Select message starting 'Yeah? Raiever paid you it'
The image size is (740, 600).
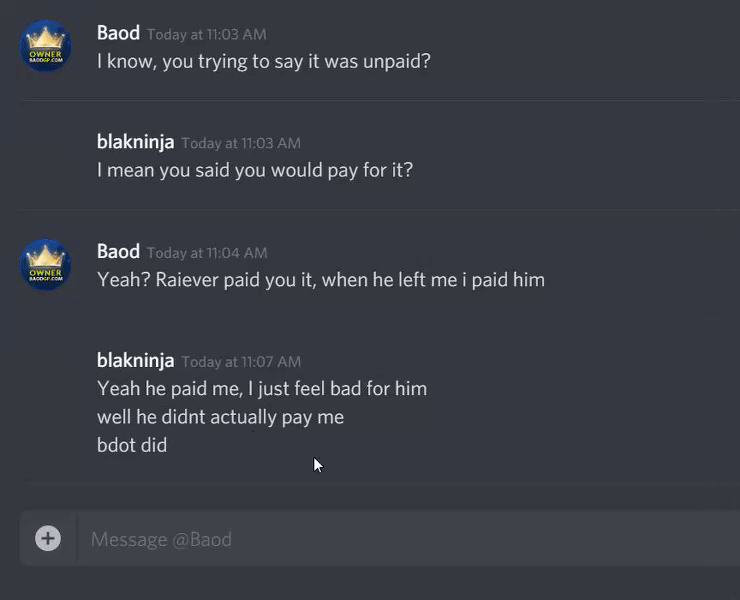321,280
